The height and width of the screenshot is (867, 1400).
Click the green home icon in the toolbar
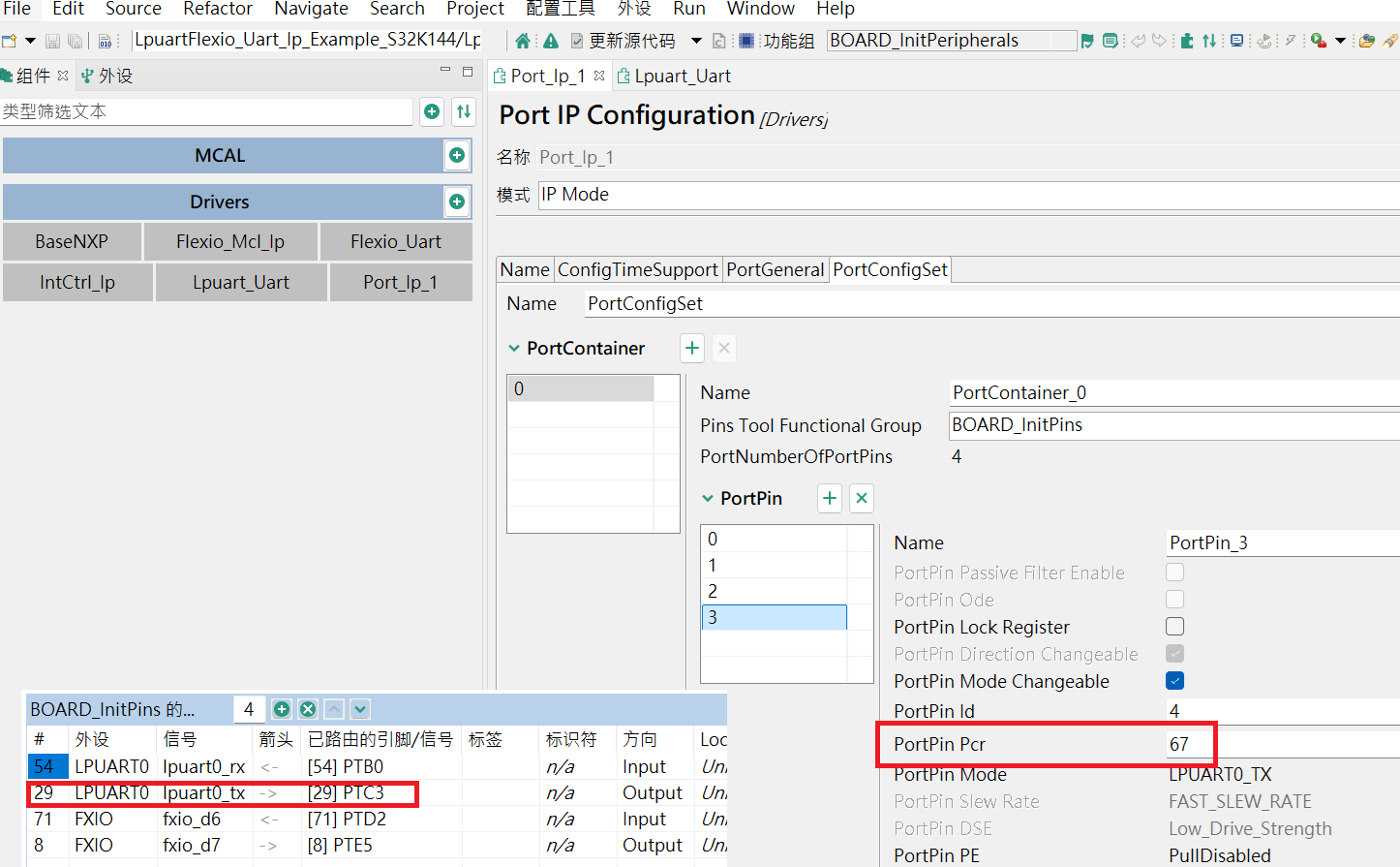pos(523,41)
